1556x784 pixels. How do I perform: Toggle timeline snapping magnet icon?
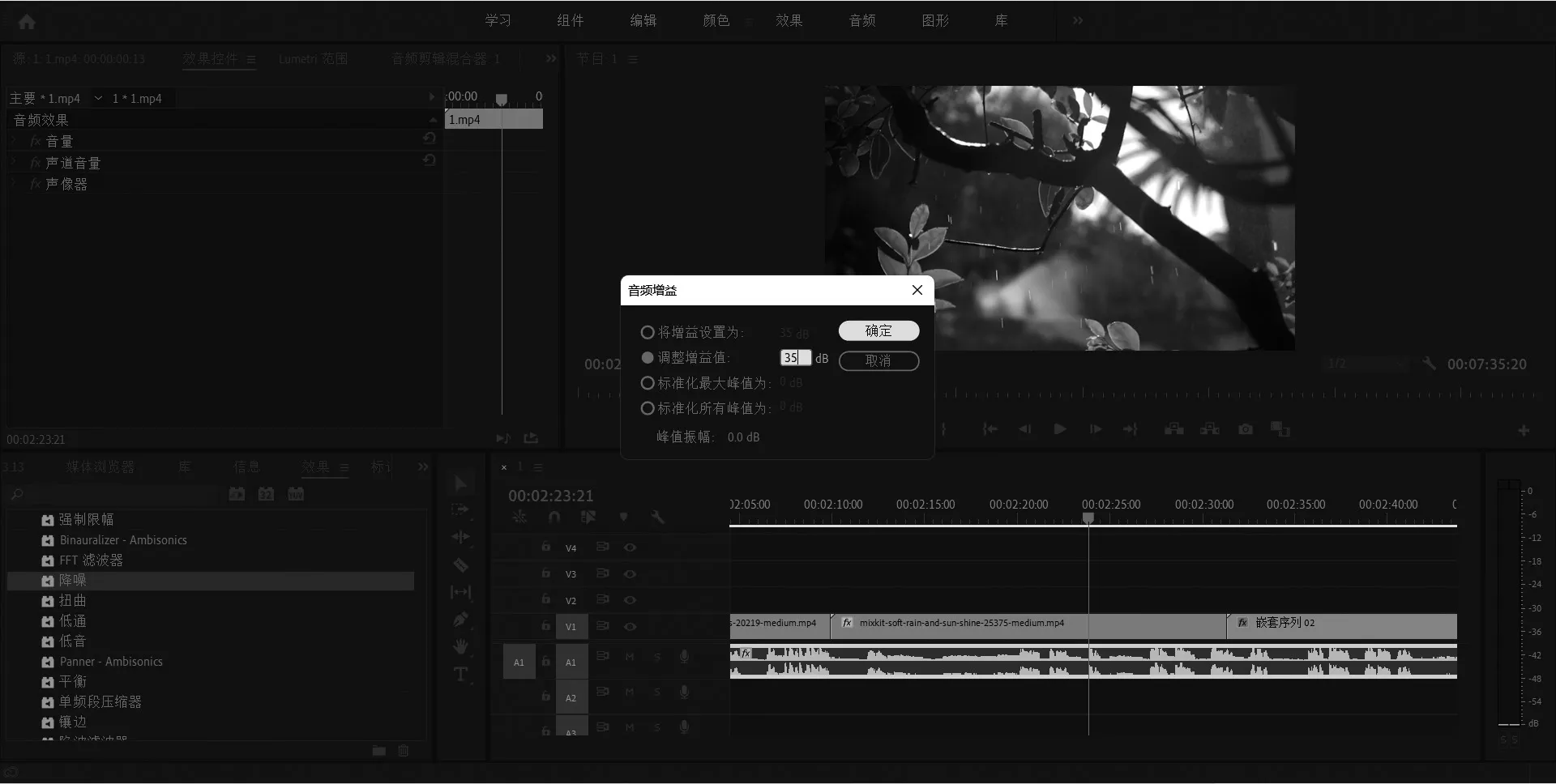pyautogui.click(x=554, y=517)
